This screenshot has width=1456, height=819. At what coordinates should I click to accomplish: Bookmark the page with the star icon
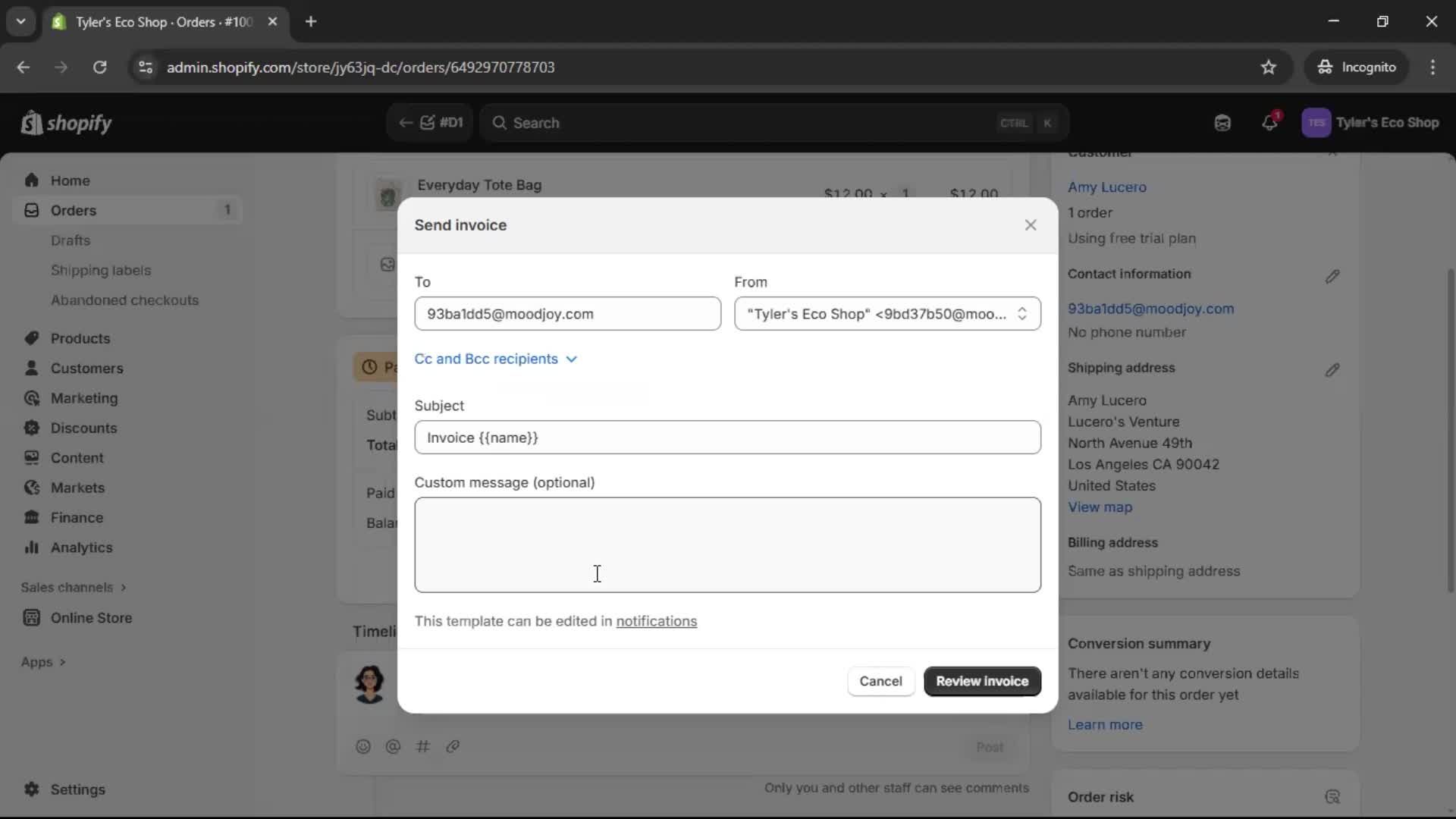(1268, 67)
